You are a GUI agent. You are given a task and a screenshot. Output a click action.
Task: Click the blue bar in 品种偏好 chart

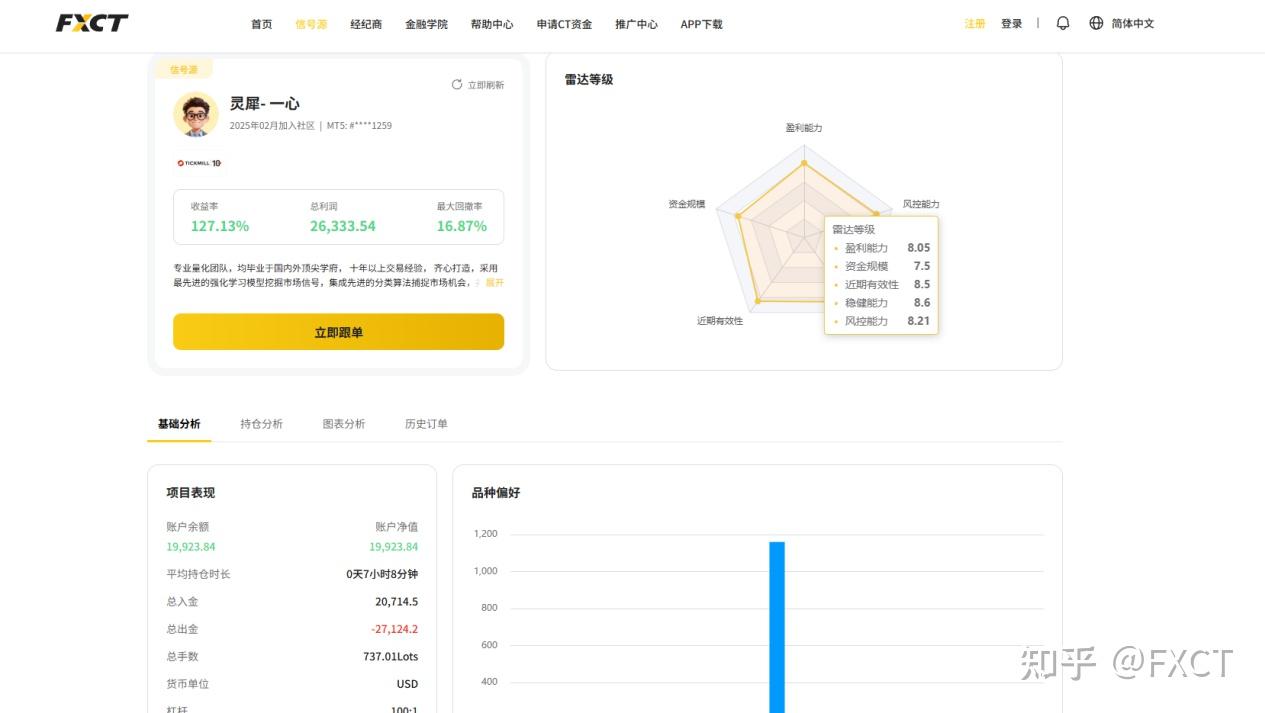pyautogui.click(x=777, y=627)
